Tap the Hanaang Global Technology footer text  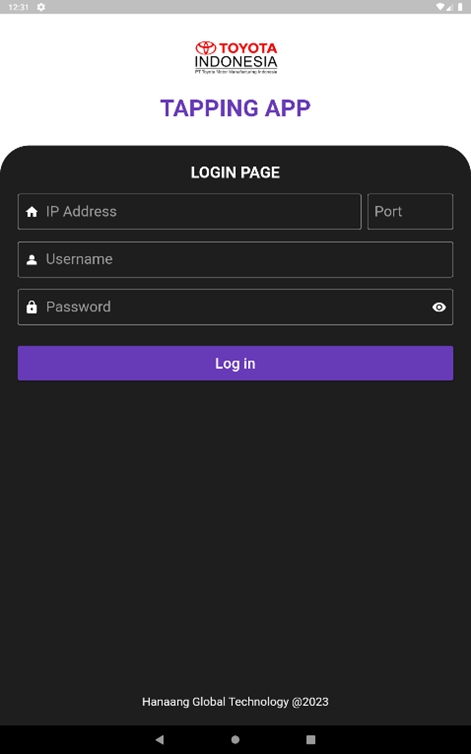tap(235, 702)
